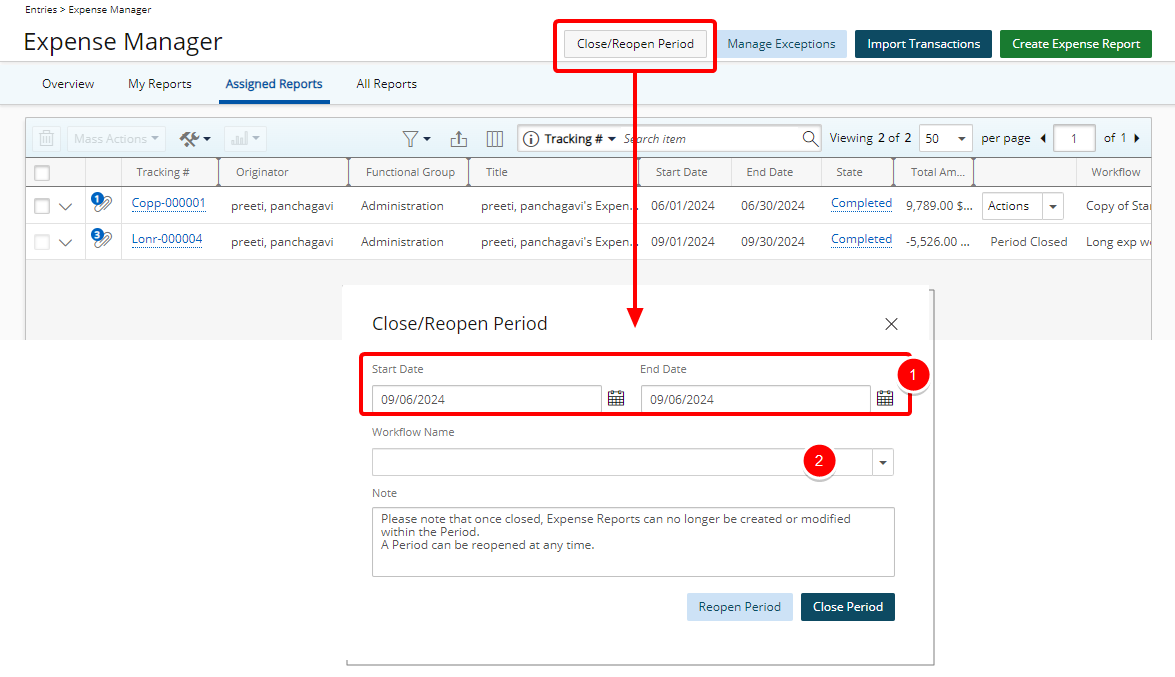Check the row checkbox for Lonr-000004
Screen dimensions: 1175x677
click(42, 241)
